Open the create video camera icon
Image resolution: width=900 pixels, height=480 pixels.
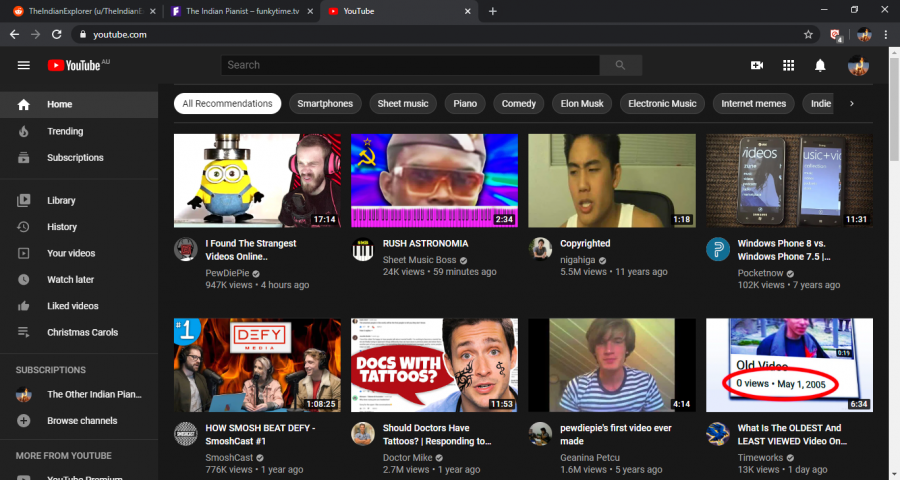tap(757, 65)
